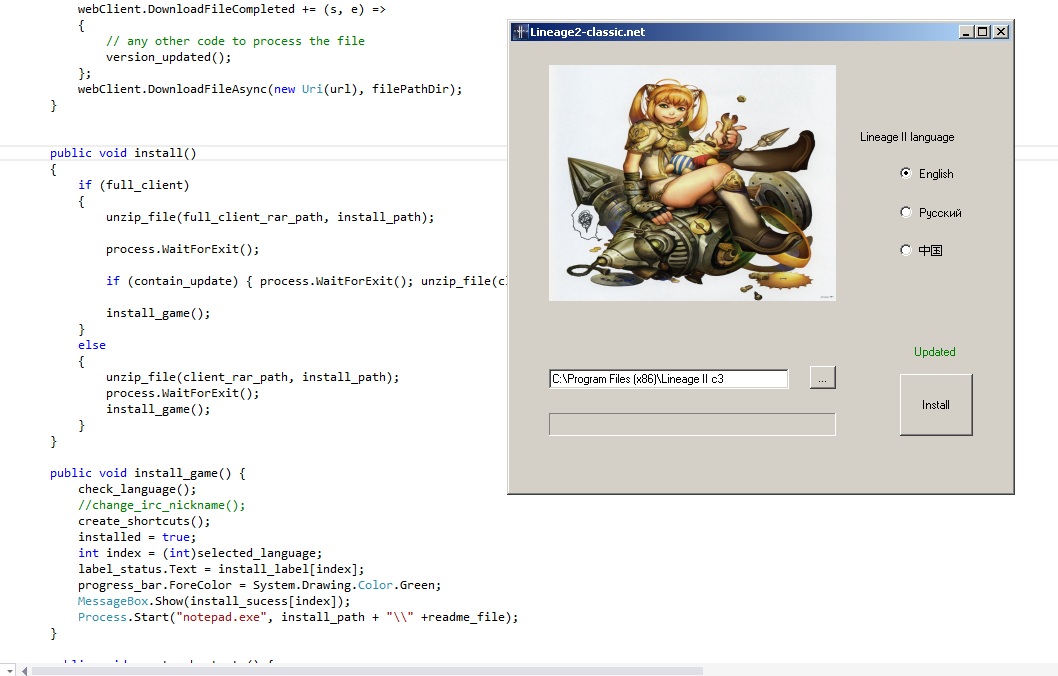Click the empty installer progress bar
This screenshot has height=676, width=1058.
(x=692, y=424)
